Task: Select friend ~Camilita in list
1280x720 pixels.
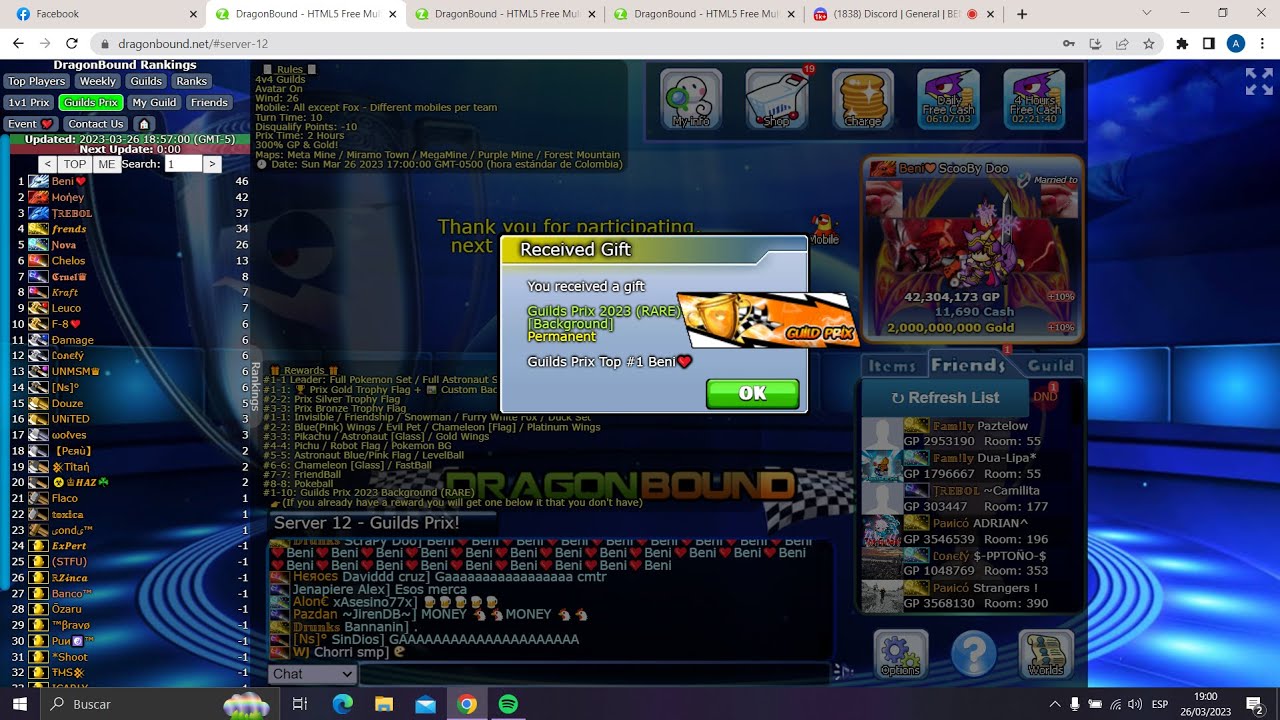Action: pos(972,498)
